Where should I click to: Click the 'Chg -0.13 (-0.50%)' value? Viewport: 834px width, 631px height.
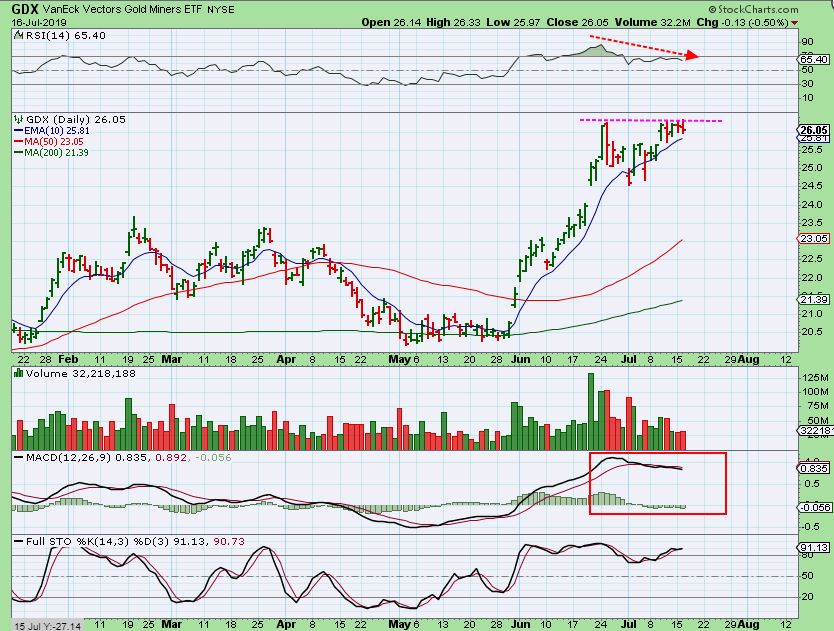tap(743, 22)
